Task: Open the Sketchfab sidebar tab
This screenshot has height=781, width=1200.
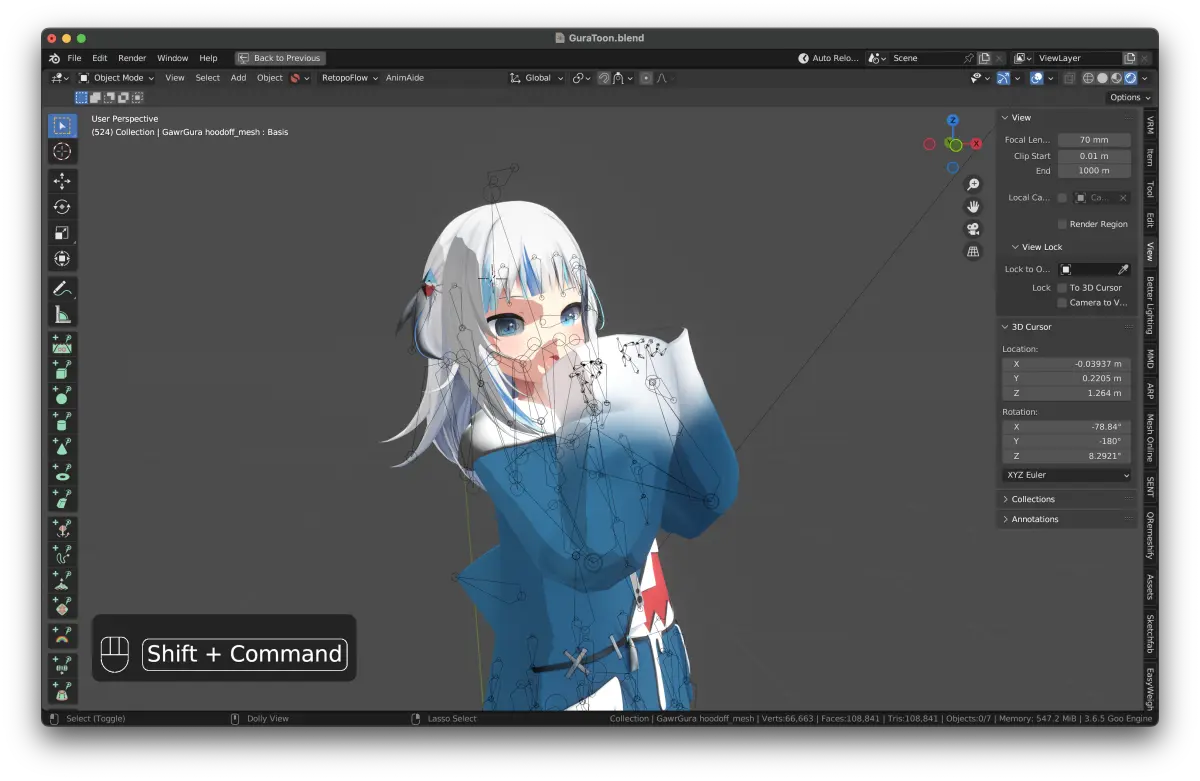Action: click(1150, 633)
